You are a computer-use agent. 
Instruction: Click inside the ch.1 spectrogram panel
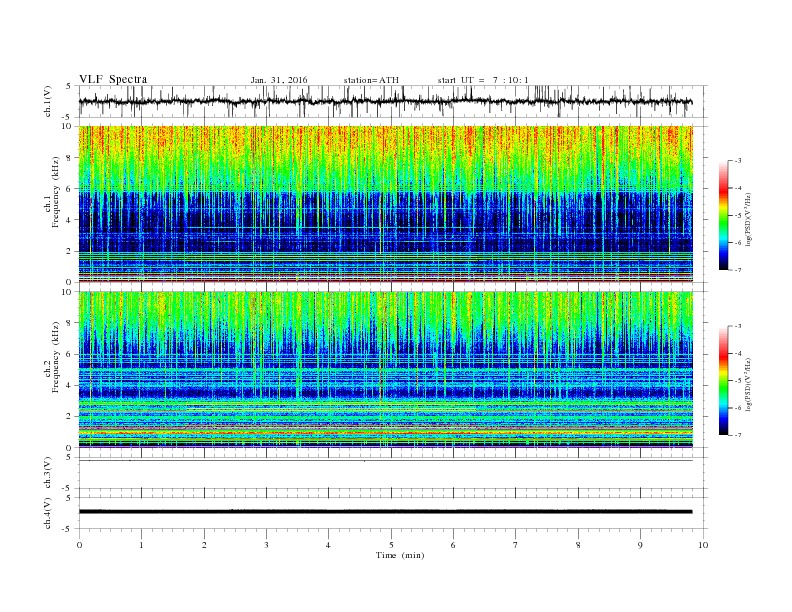tap(386, 204)
